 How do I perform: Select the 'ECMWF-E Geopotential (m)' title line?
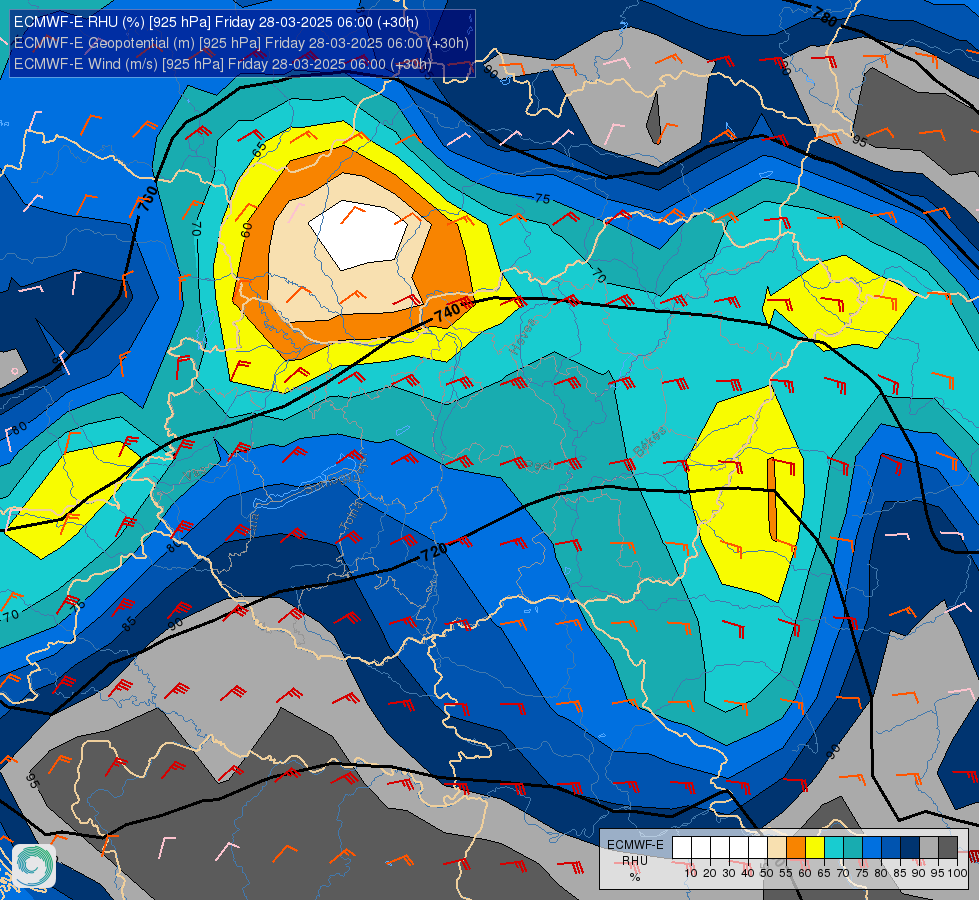[241, 43]
